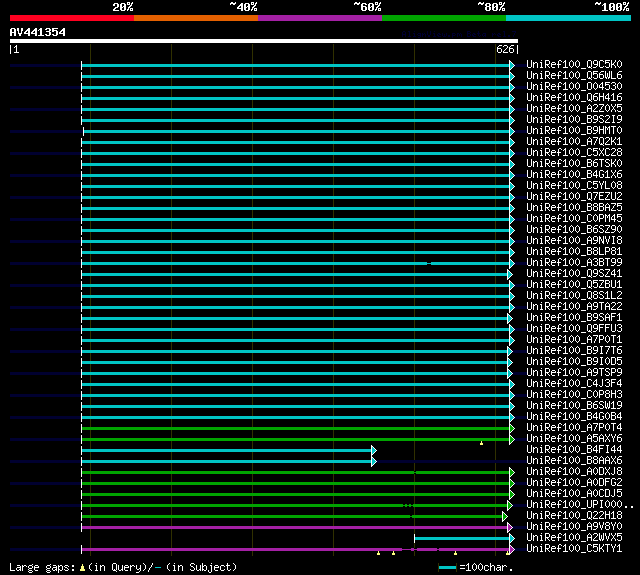The height and width of the screenshot is (575, 640).
Task: Select hit label UniRef100_A0DFG2
Action: pyautogui.click(x=574, y=483)
